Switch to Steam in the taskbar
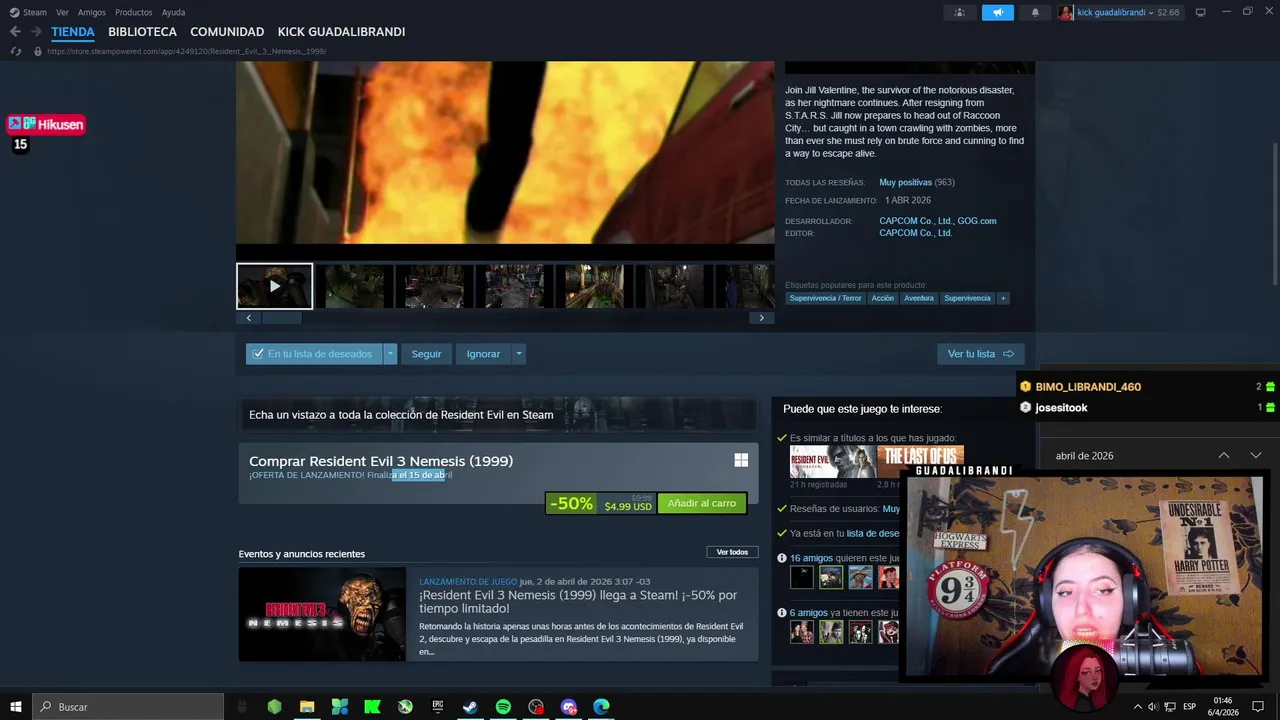The height and width of the screenshot is (720, 1280). [x=470, y=707]
